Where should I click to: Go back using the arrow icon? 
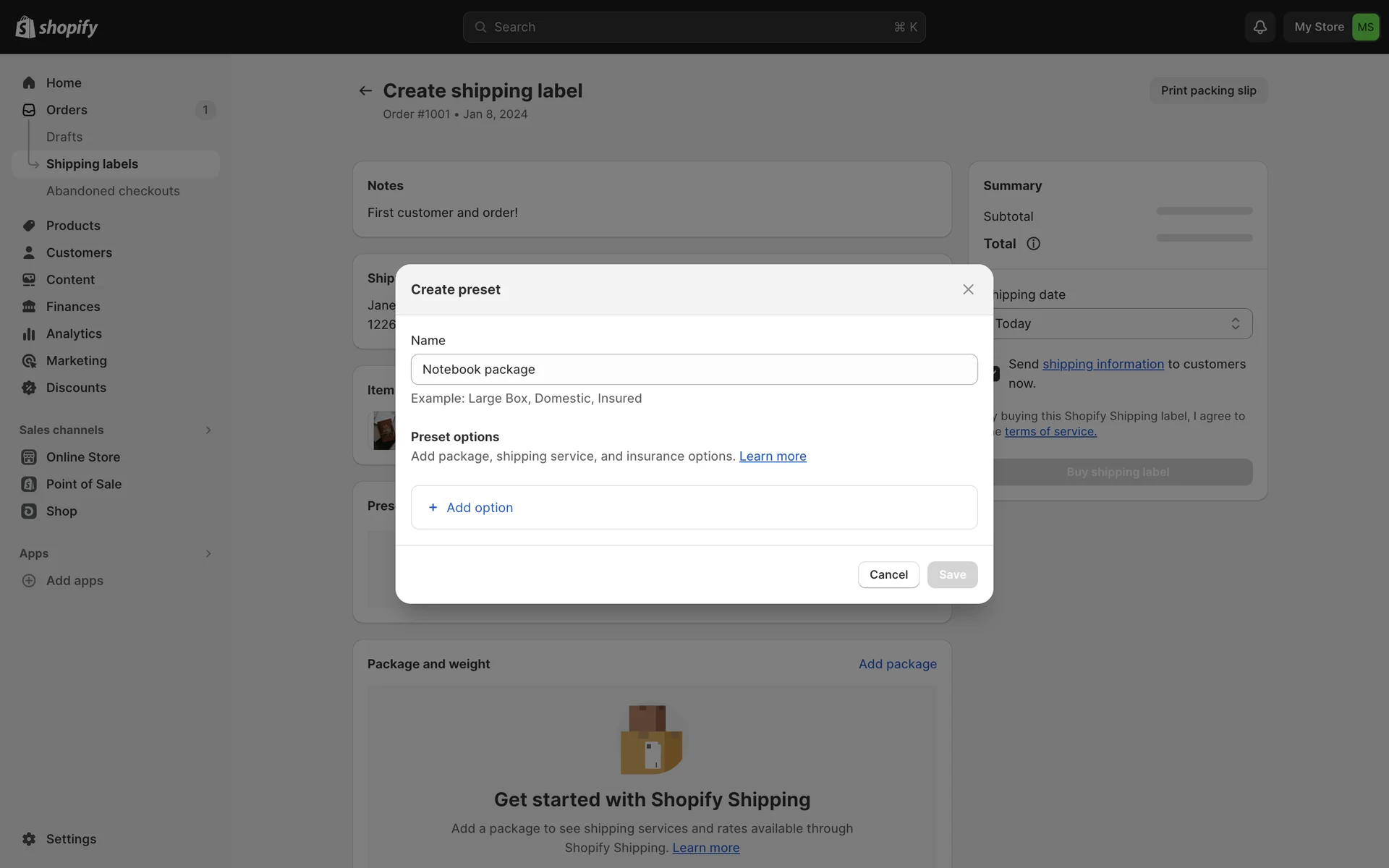click(365, 90)
